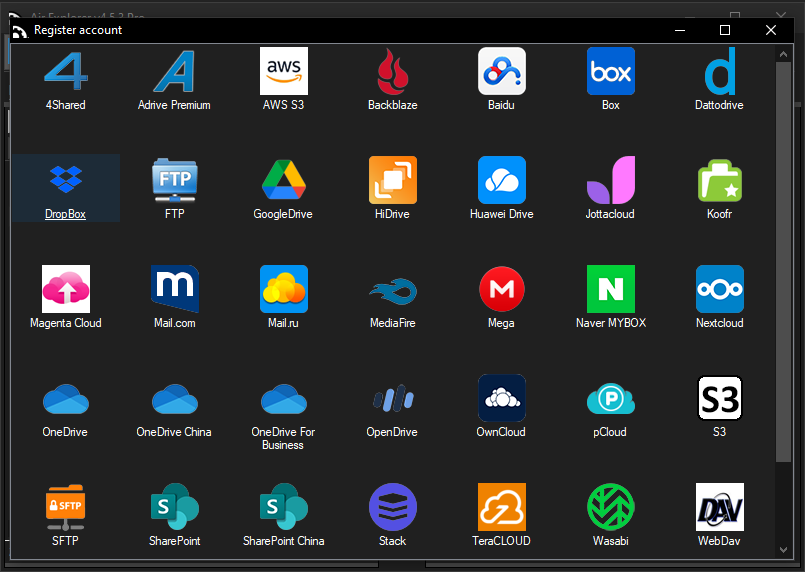Select the OwnCloud icon

click(x=502, y=398)
